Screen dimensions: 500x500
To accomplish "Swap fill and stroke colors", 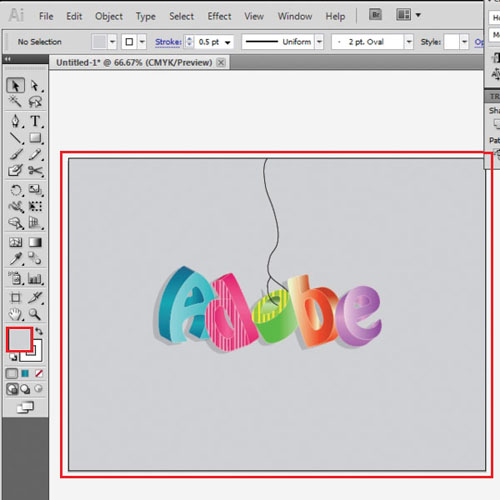I will [39, 331].
